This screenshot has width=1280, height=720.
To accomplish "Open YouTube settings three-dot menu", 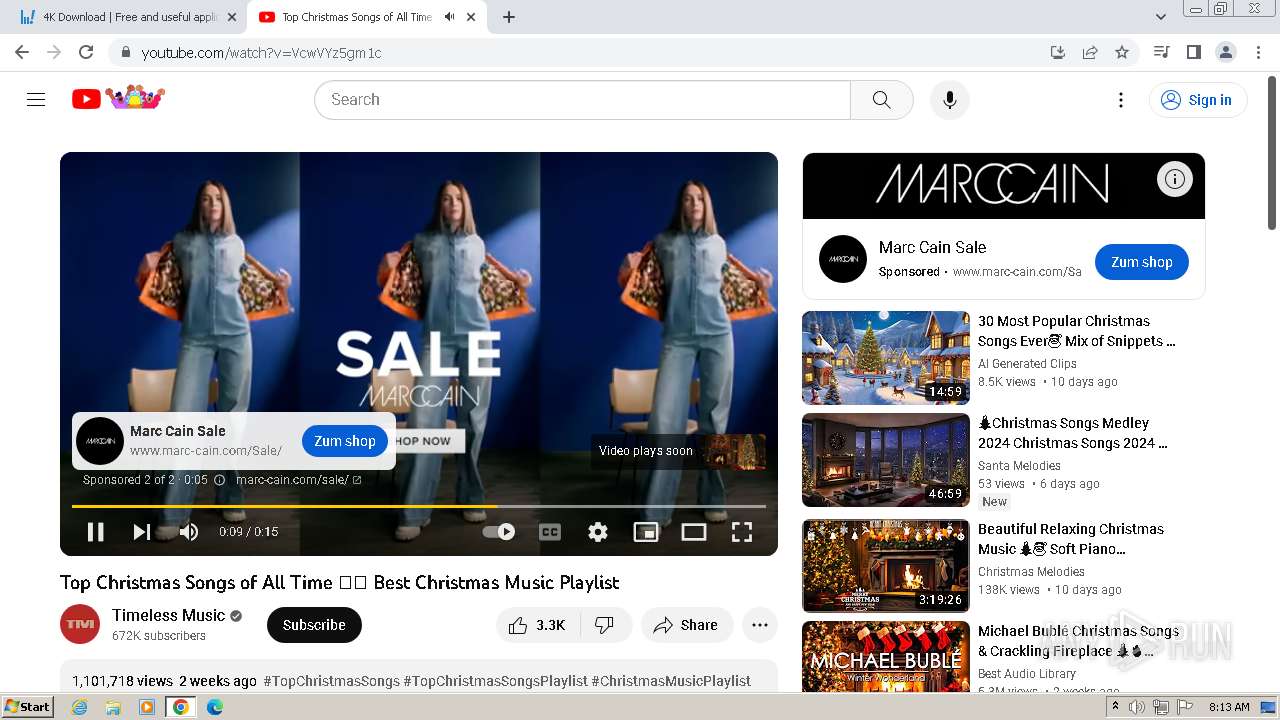I will 1121,99.
